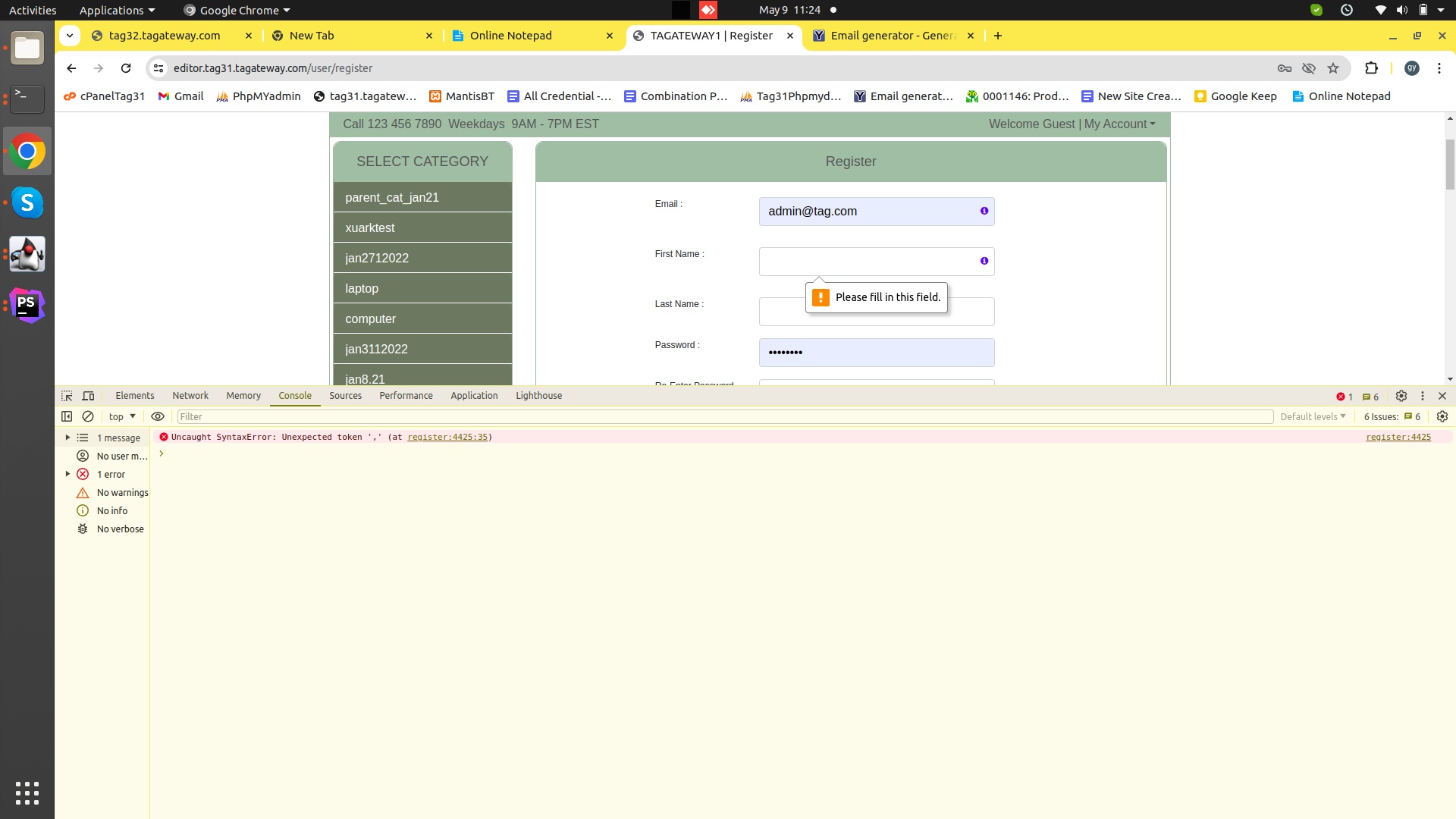Toggle the device emulation mode icon

87,395
